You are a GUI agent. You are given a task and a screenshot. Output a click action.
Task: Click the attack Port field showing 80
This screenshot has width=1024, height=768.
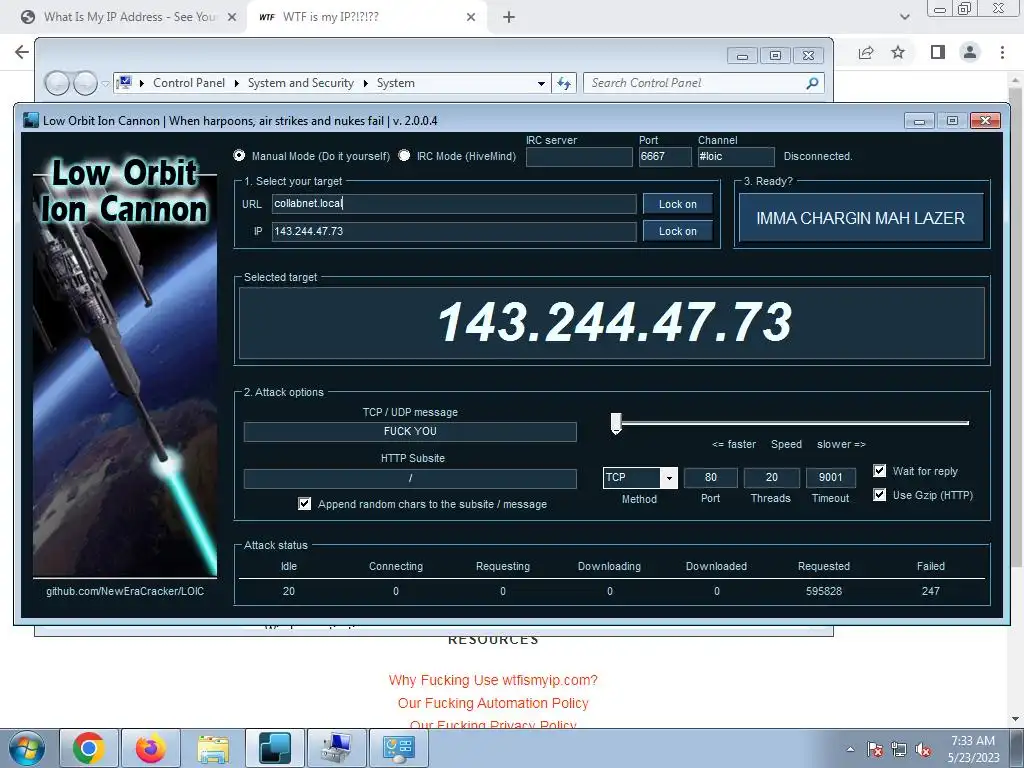[x=711, y=477]
